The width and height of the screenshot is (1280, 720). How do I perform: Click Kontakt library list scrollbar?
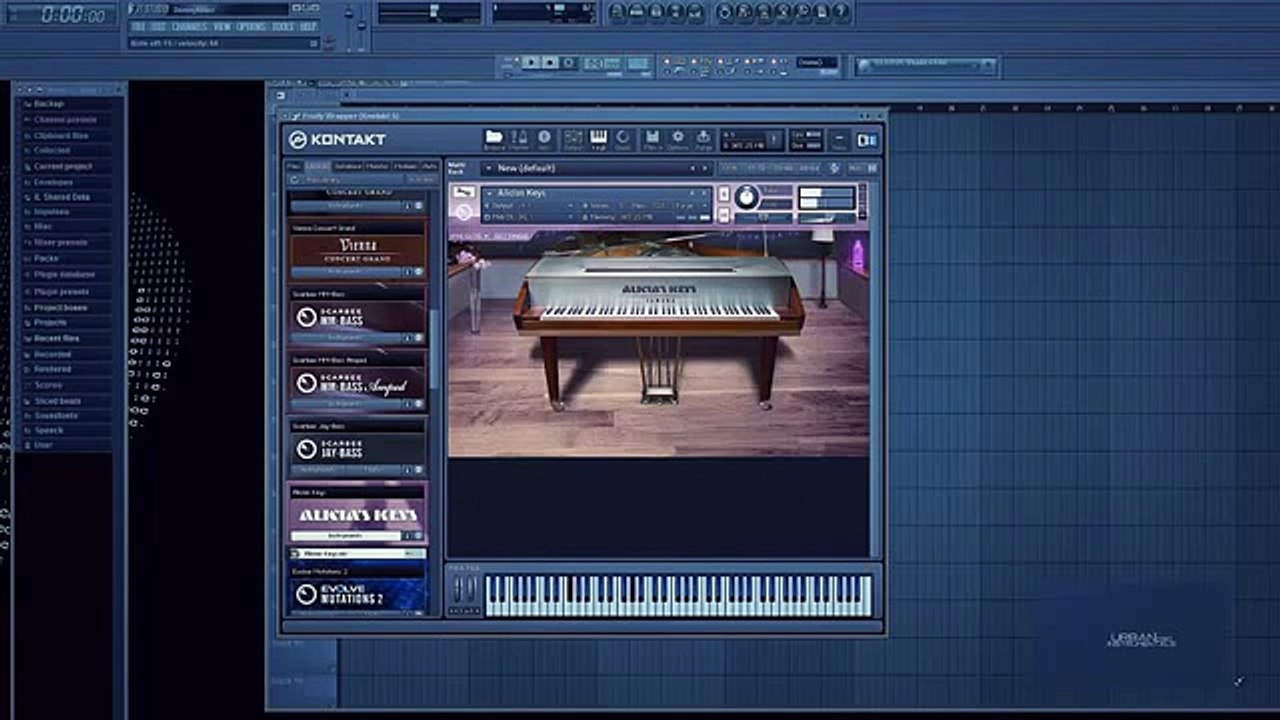(x=433, y=350)
